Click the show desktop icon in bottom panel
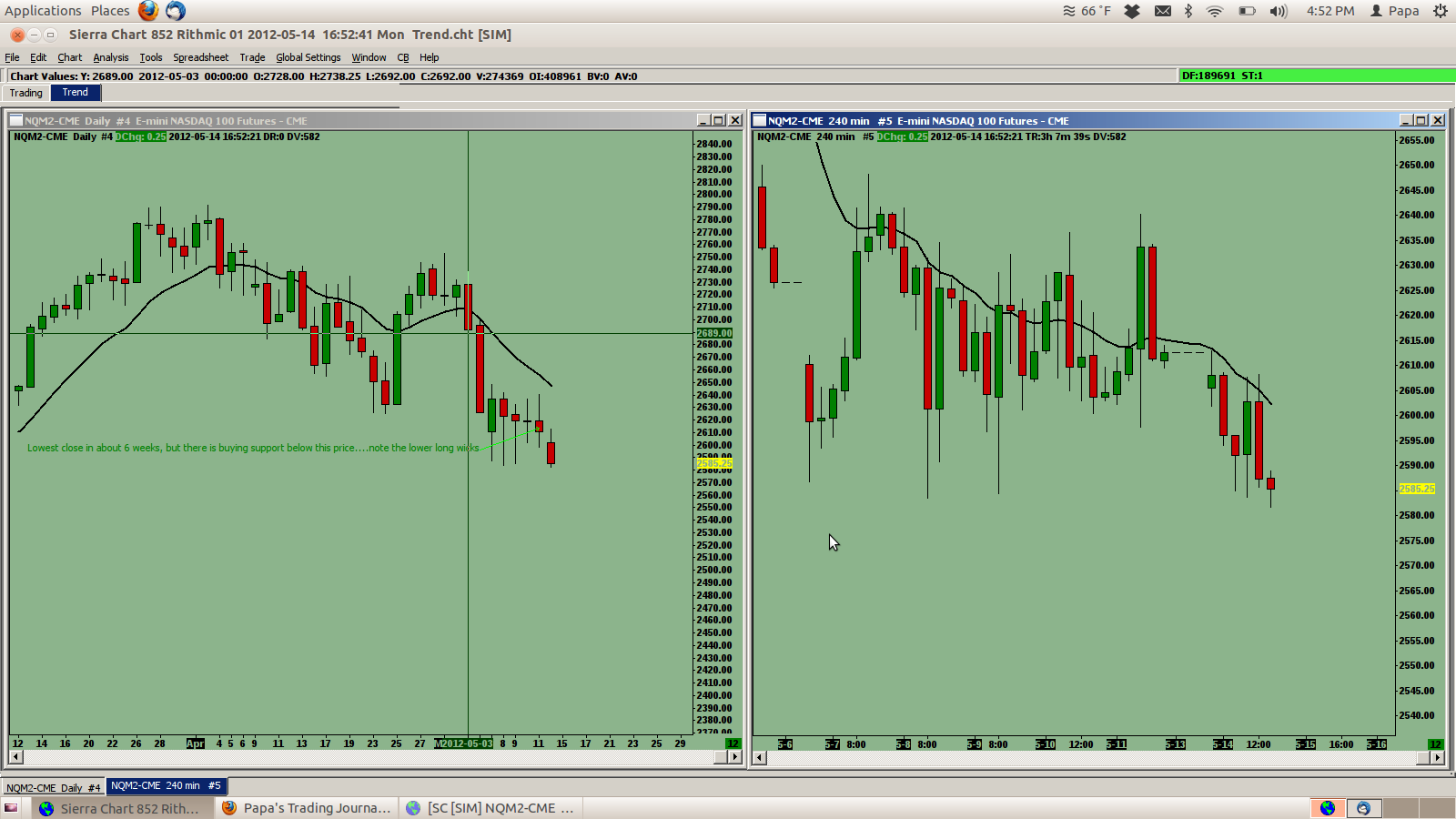This screenshot has width=1456, height=819. click(x=12, y=808)
